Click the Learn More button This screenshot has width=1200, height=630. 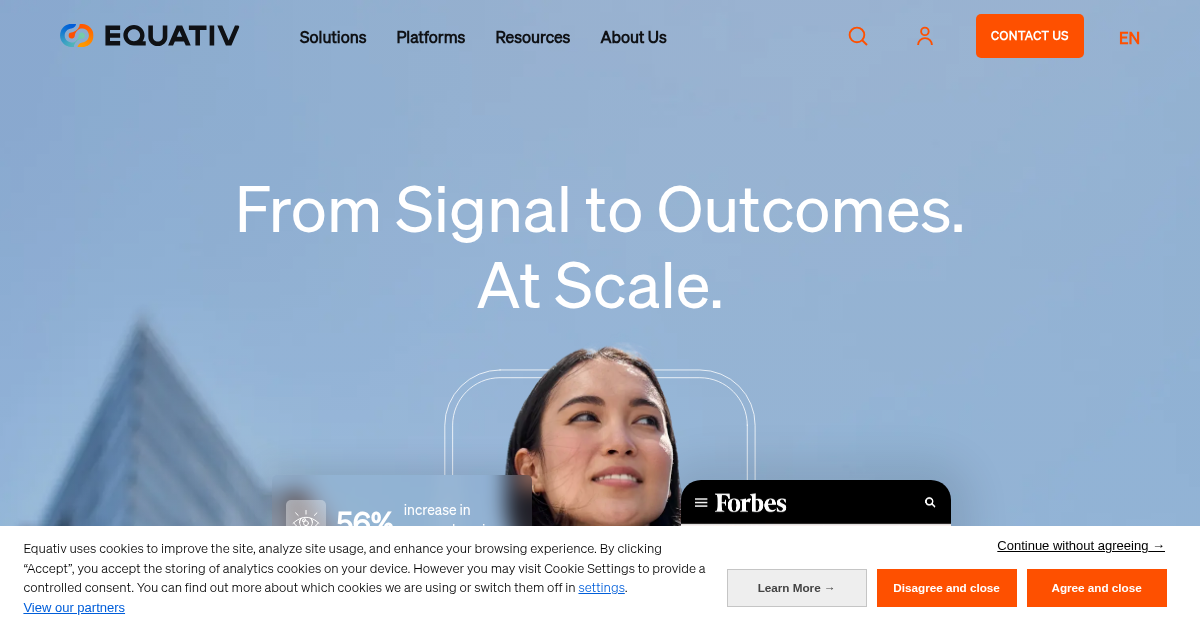[x=797, y=588]
